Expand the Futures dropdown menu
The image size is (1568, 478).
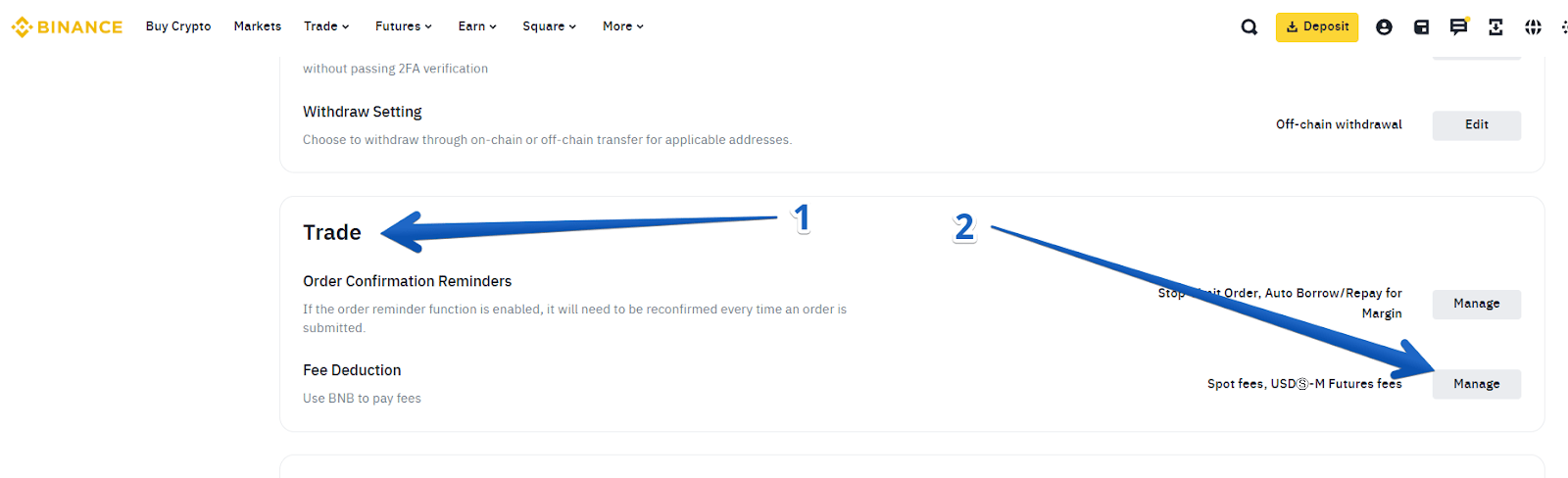click(403, 26)
